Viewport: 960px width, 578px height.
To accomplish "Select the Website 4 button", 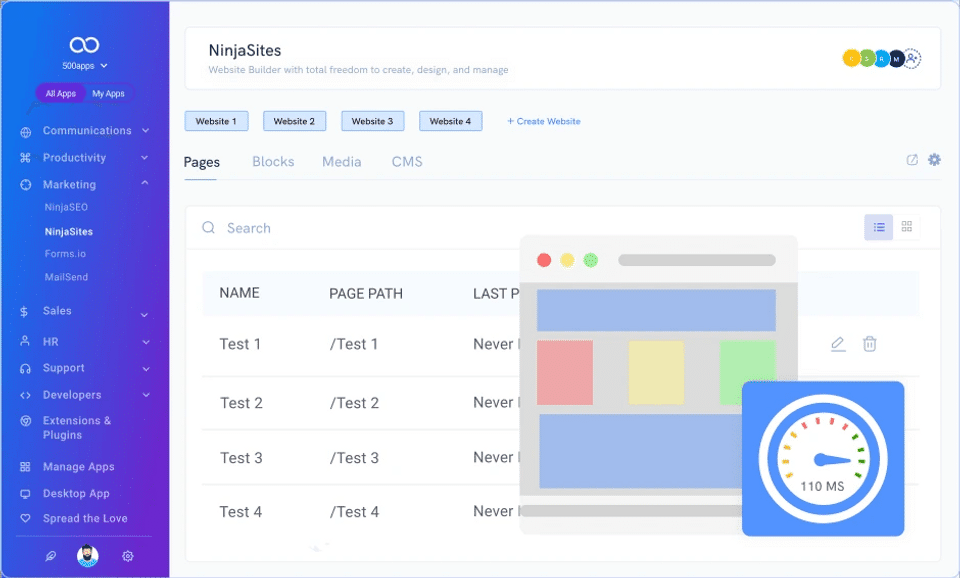I will [x=451, y=121].
